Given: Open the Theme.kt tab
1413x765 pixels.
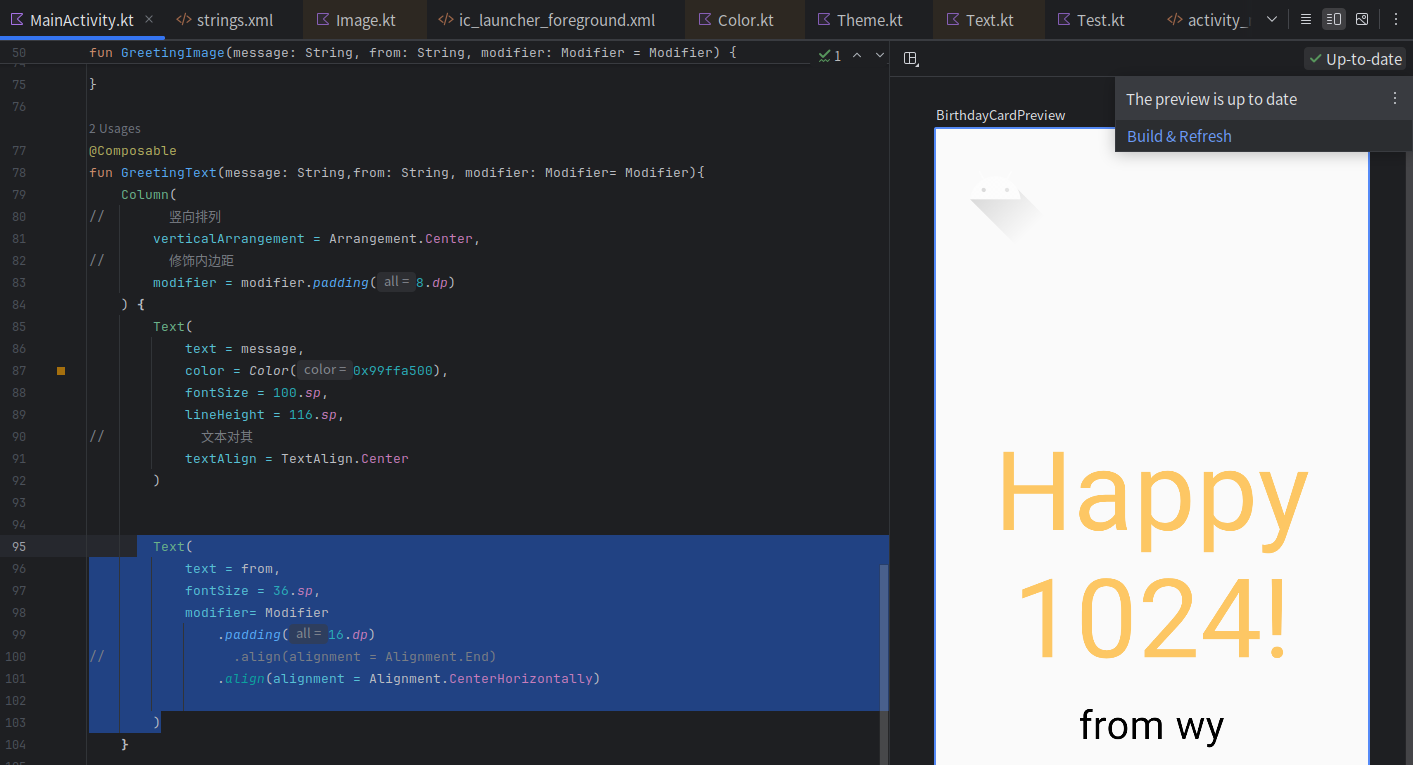Looking at the screenshot, I should [x=870, y=20].
